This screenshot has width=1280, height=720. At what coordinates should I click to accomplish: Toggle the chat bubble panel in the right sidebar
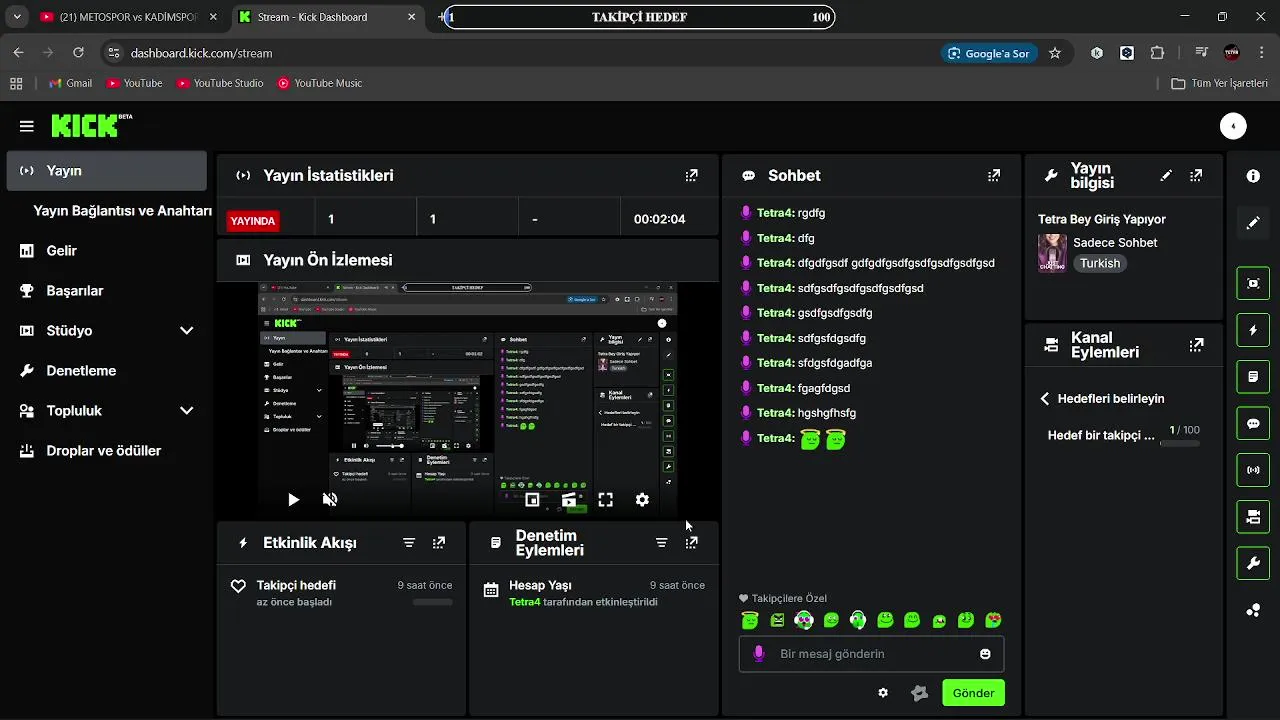[x=1253, y=423]
